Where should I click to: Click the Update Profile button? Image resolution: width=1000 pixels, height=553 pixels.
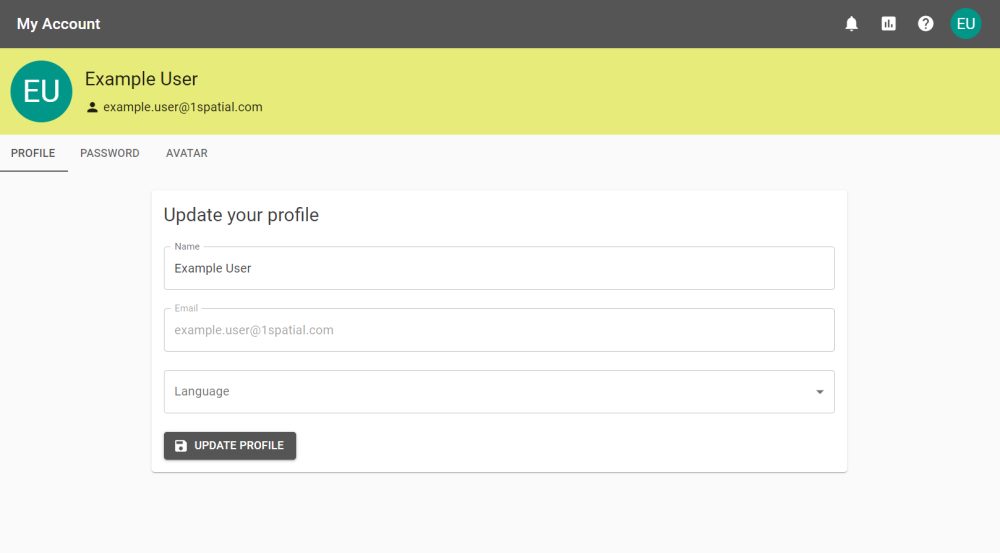pos(230,446)
